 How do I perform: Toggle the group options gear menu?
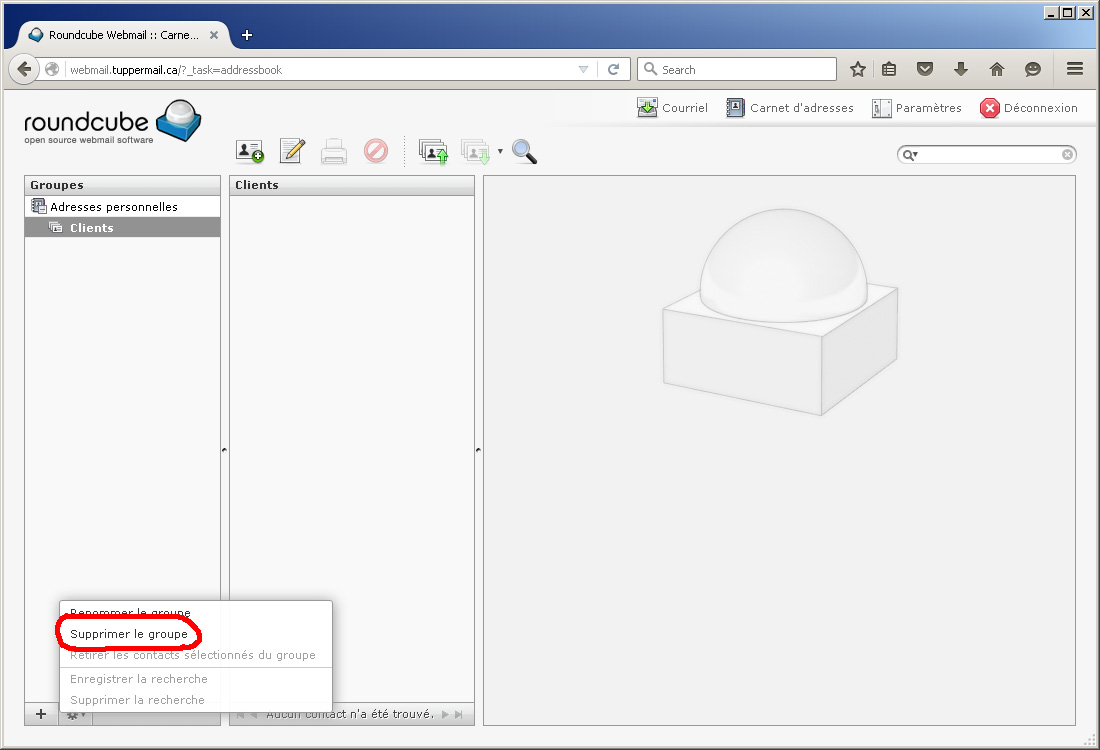[x=75, y=714]
